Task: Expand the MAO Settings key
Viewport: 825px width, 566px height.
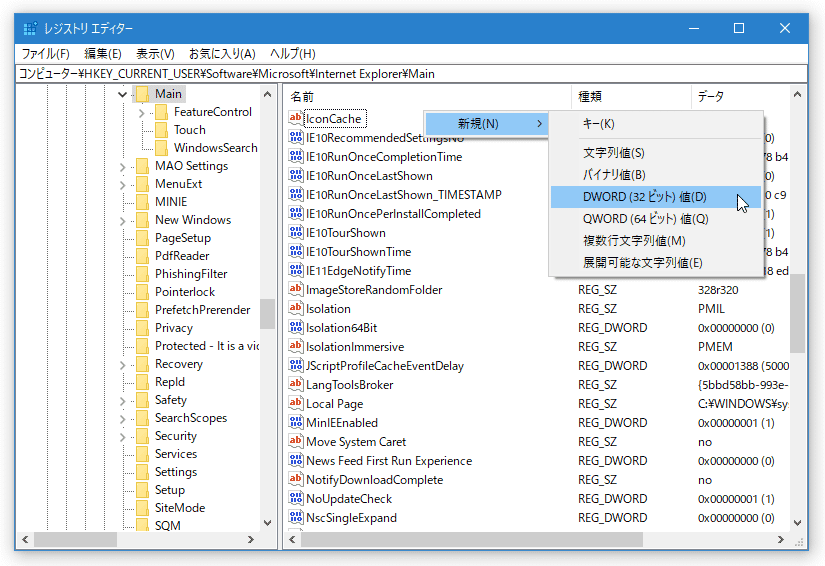Action: 123,167
